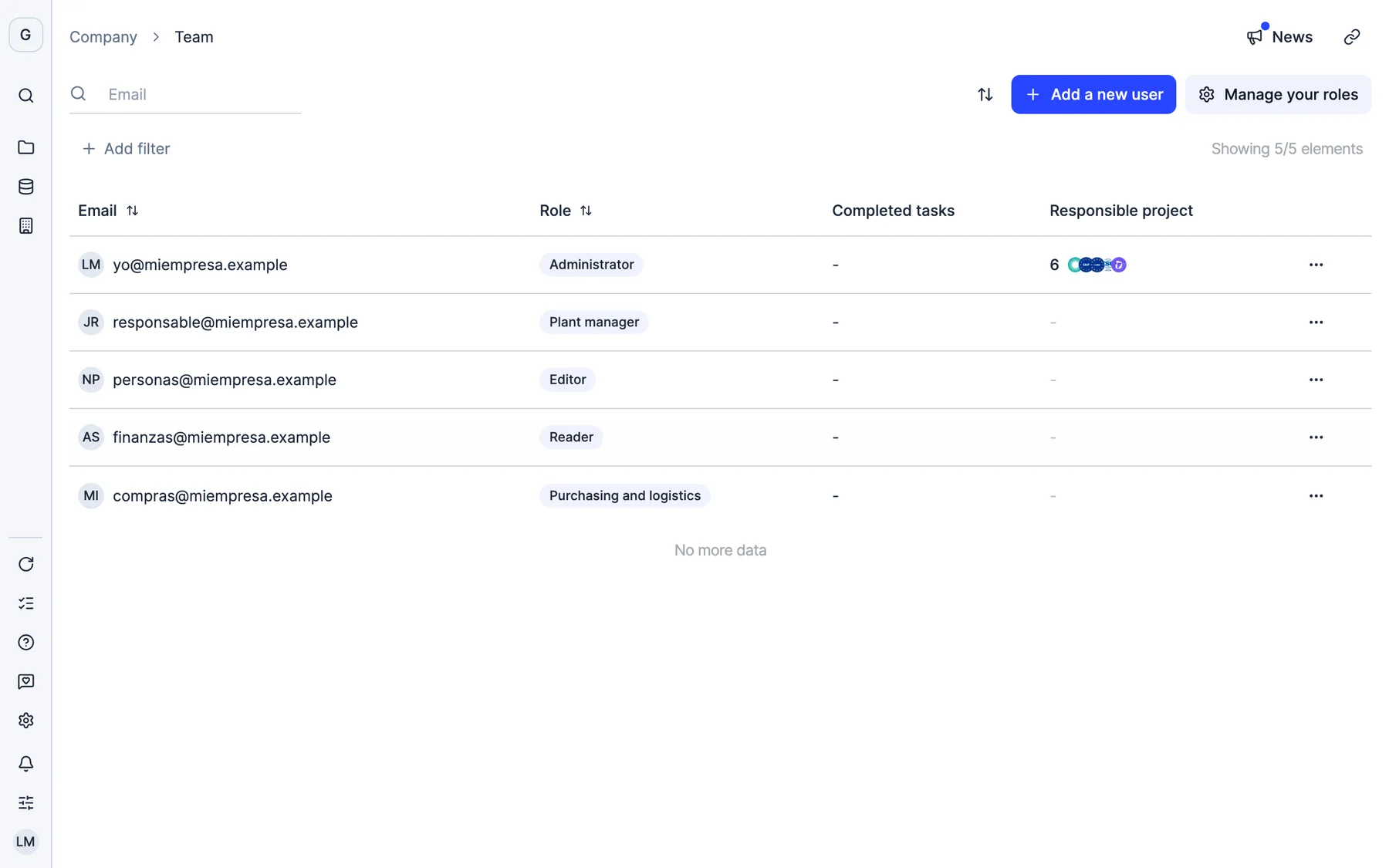Open the feedback heart message icon
The width and height of the screenshot is (1389, 868).
pos(25,681)
